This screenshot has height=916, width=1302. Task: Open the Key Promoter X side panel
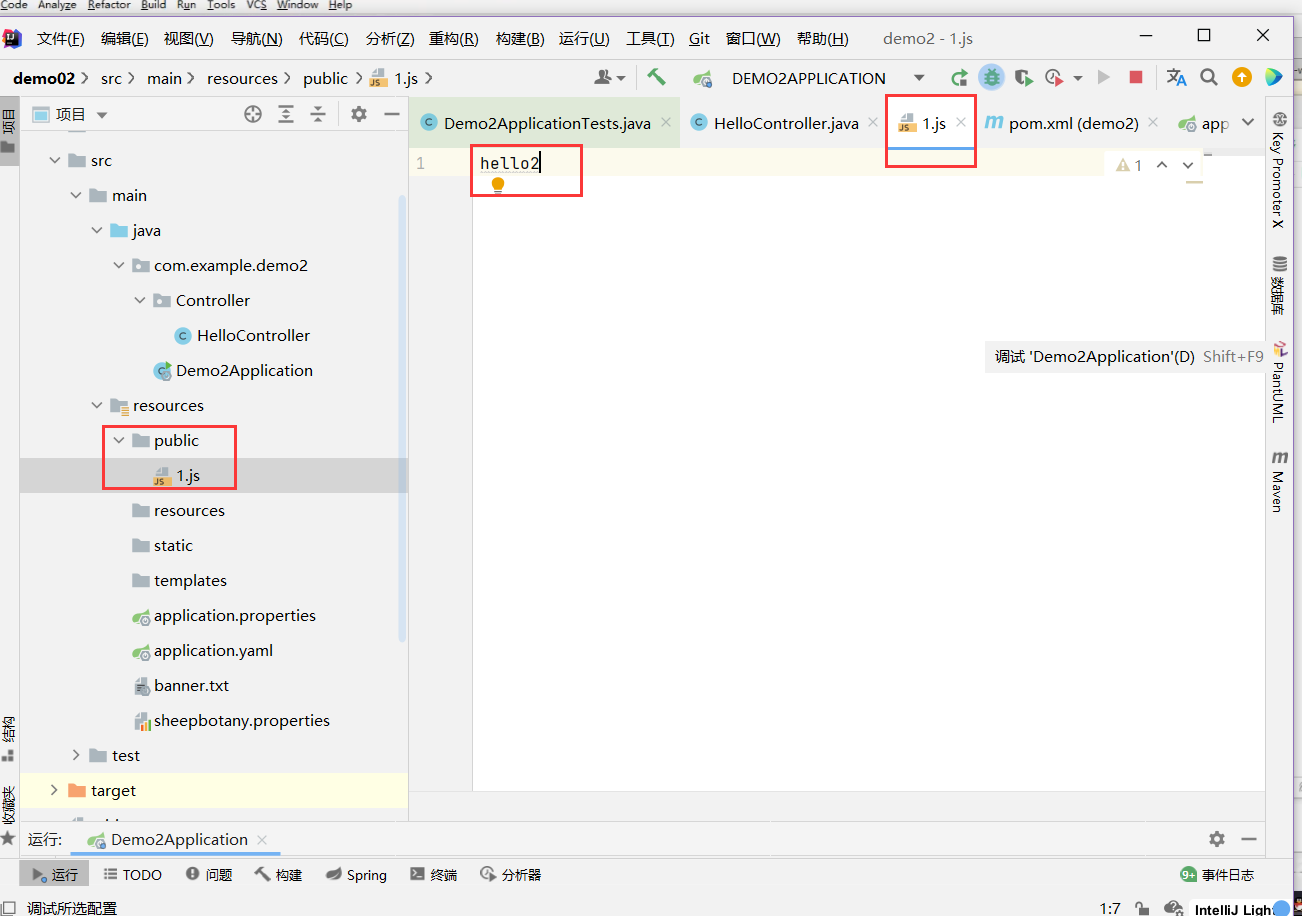click(x=1279, y=169)
